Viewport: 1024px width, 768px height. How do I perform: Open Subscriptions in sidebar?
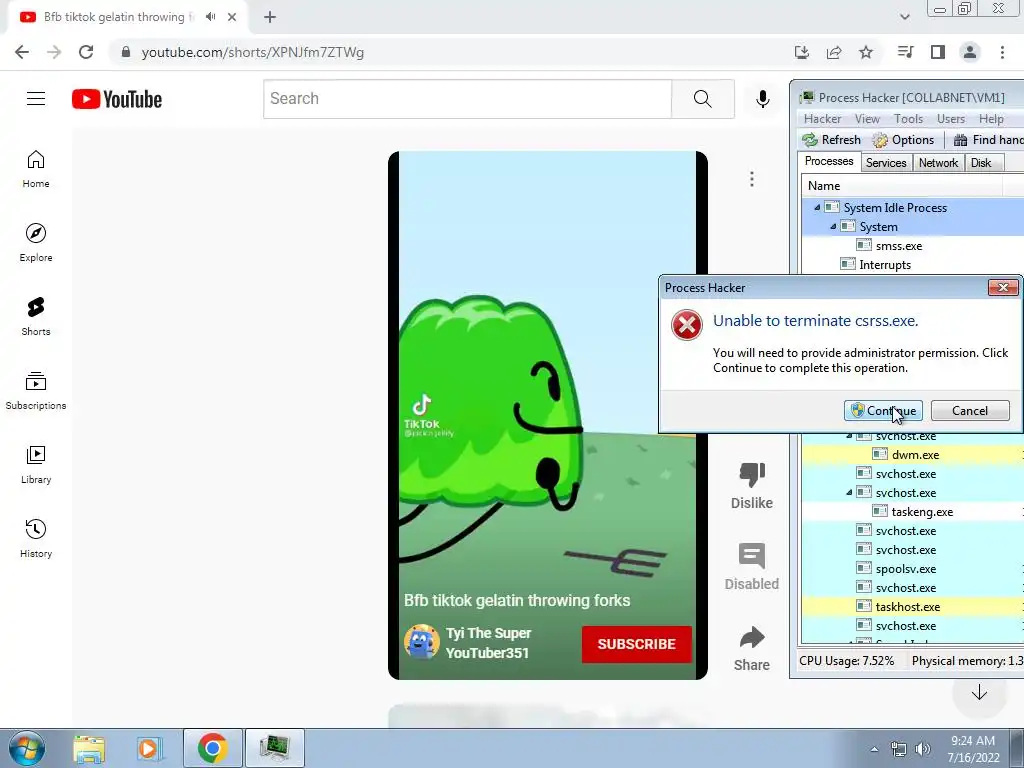(36, 391)
